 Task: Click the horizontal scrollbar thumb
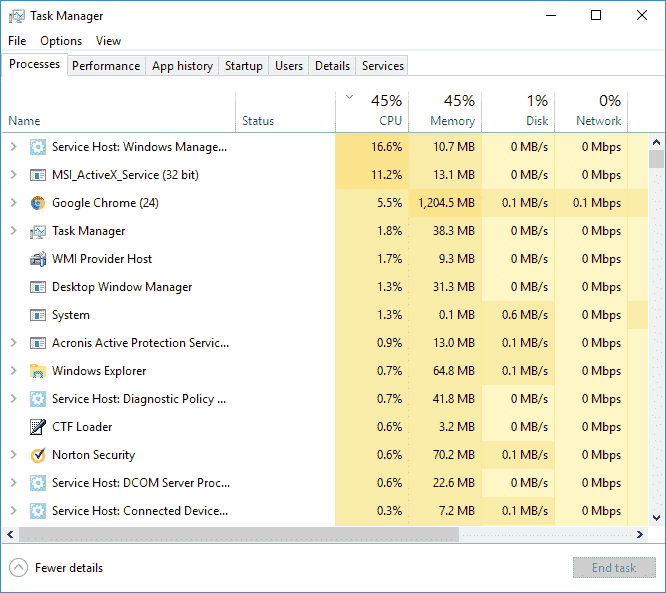pos(239,534)
